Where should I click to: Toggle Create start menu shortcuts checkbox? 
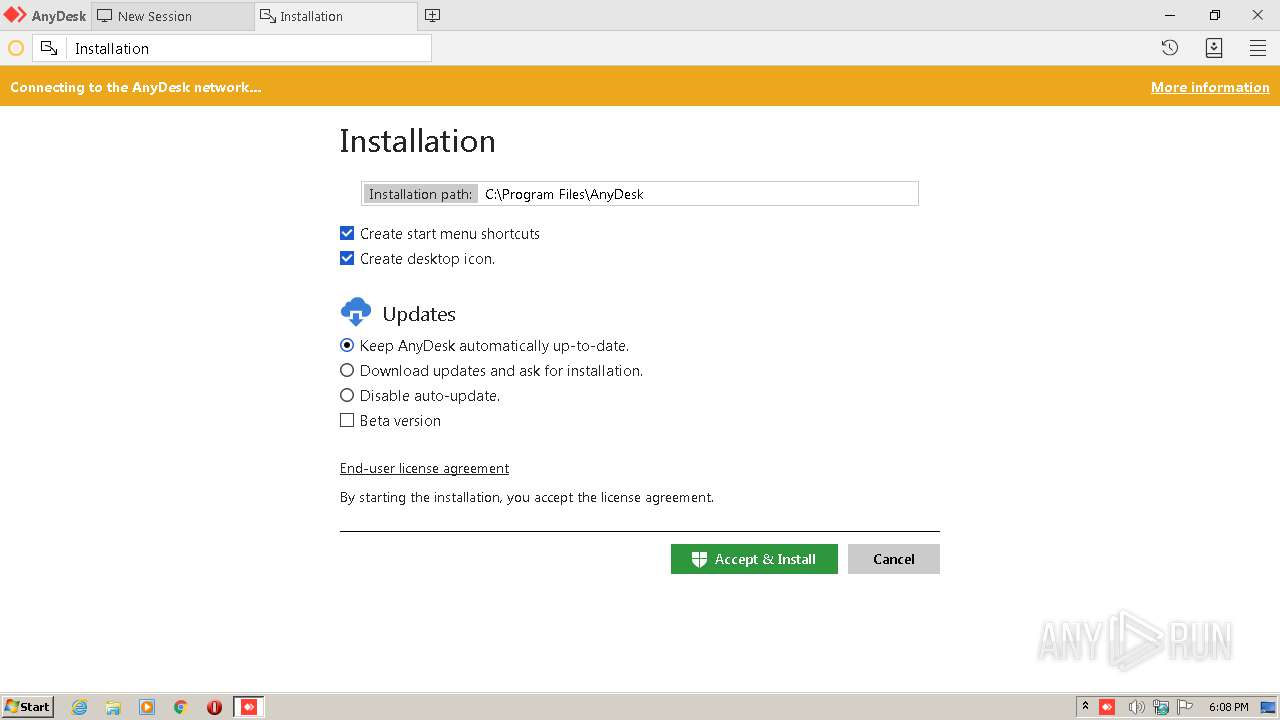[x=347, y=233]
